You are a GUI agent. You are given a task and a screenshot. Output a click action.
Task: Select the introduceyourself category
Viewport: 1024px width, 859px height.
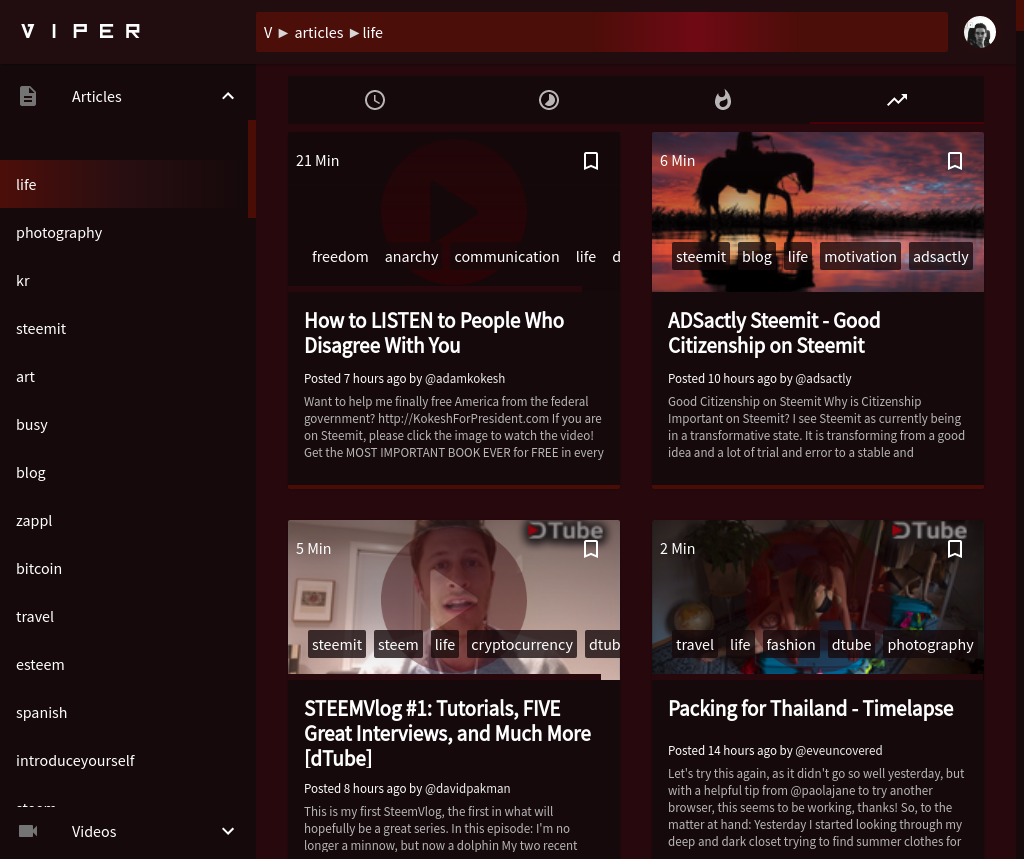(124, 761)
